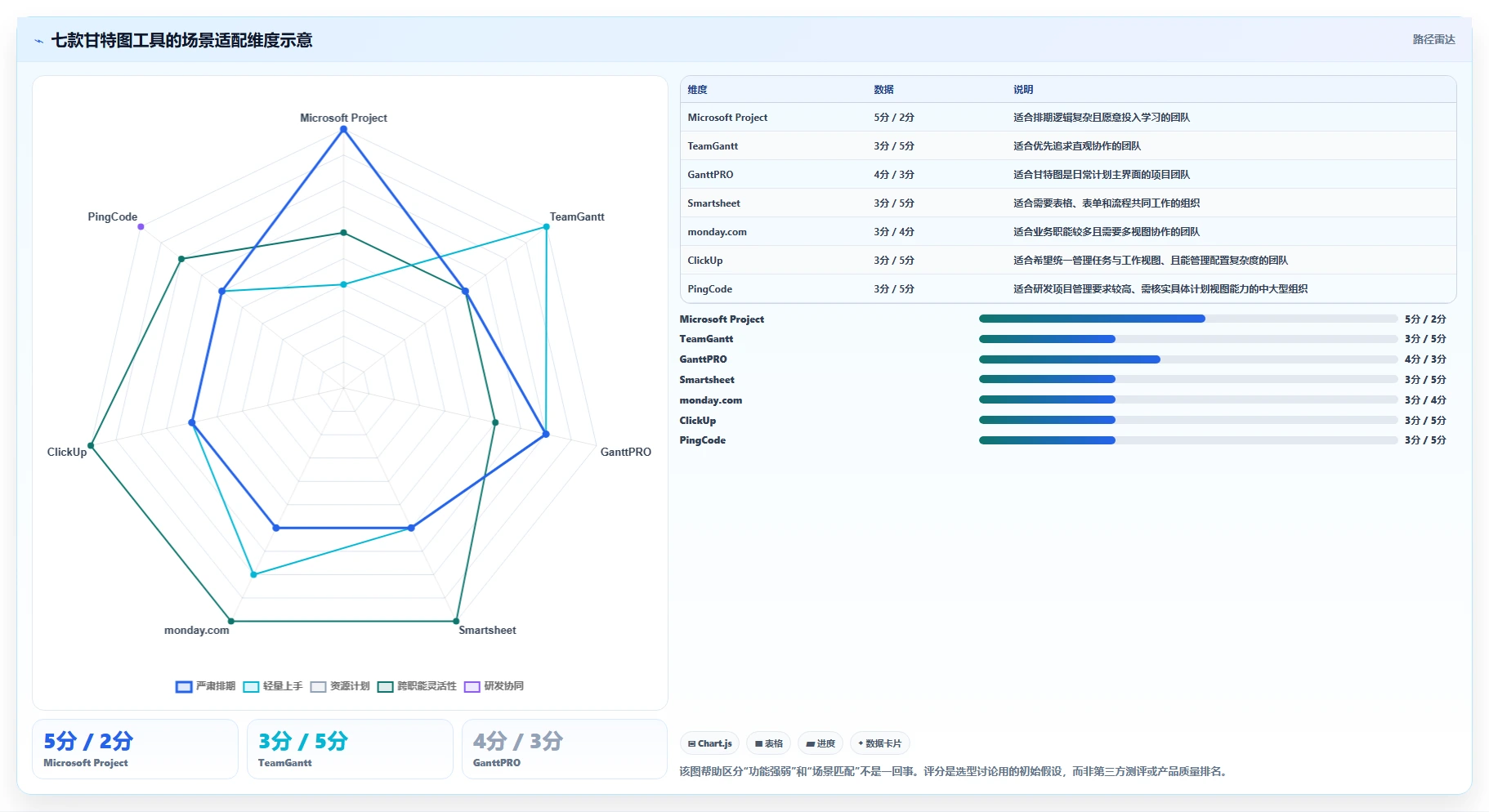The width and height of the screenshot is (1489, 812).
Task: Click the 说明 column header
Action: tap(1023, 90)
